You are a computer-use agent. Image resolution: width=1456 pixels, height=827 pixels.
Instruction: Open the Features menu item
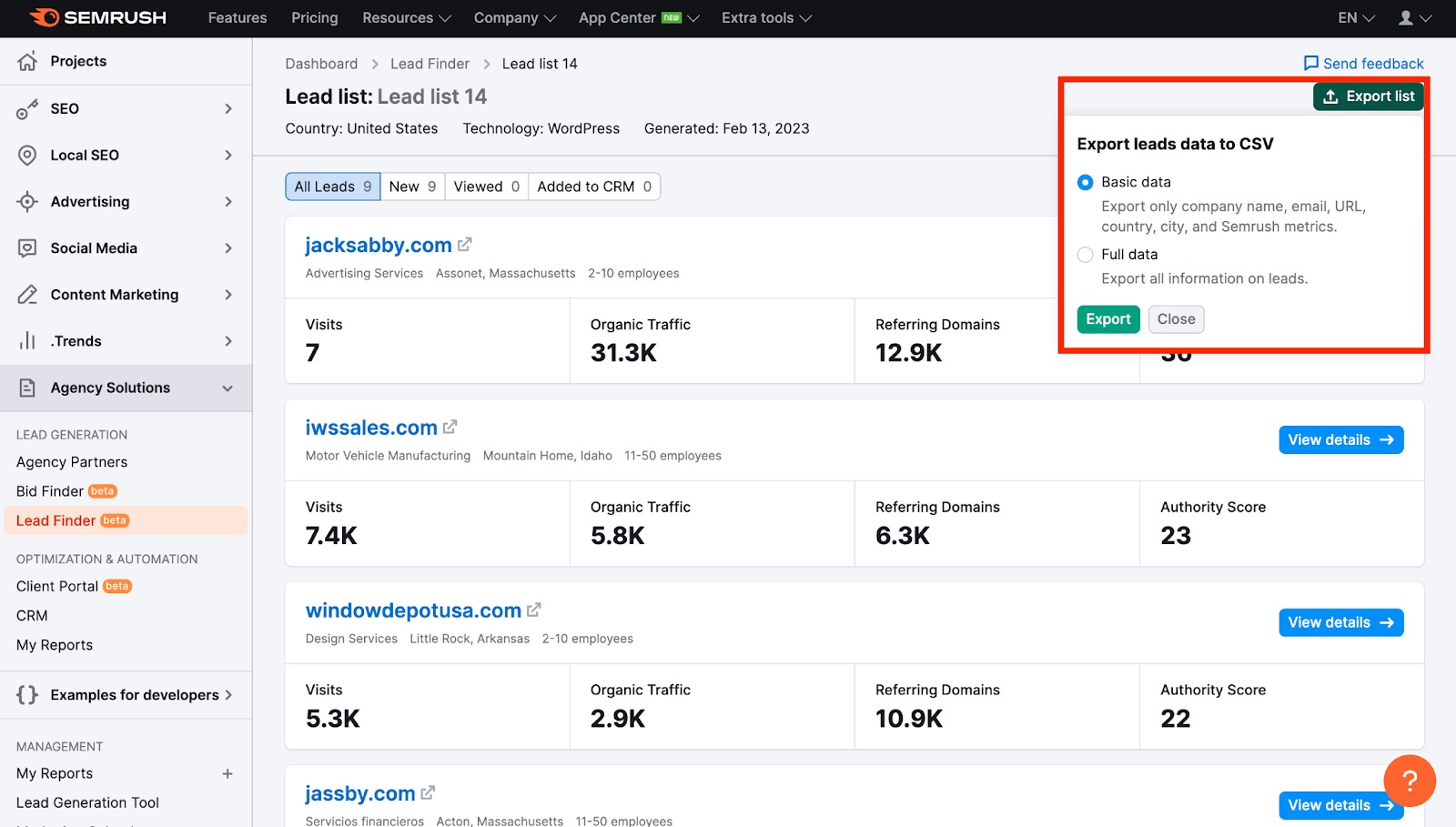[238, 17]
